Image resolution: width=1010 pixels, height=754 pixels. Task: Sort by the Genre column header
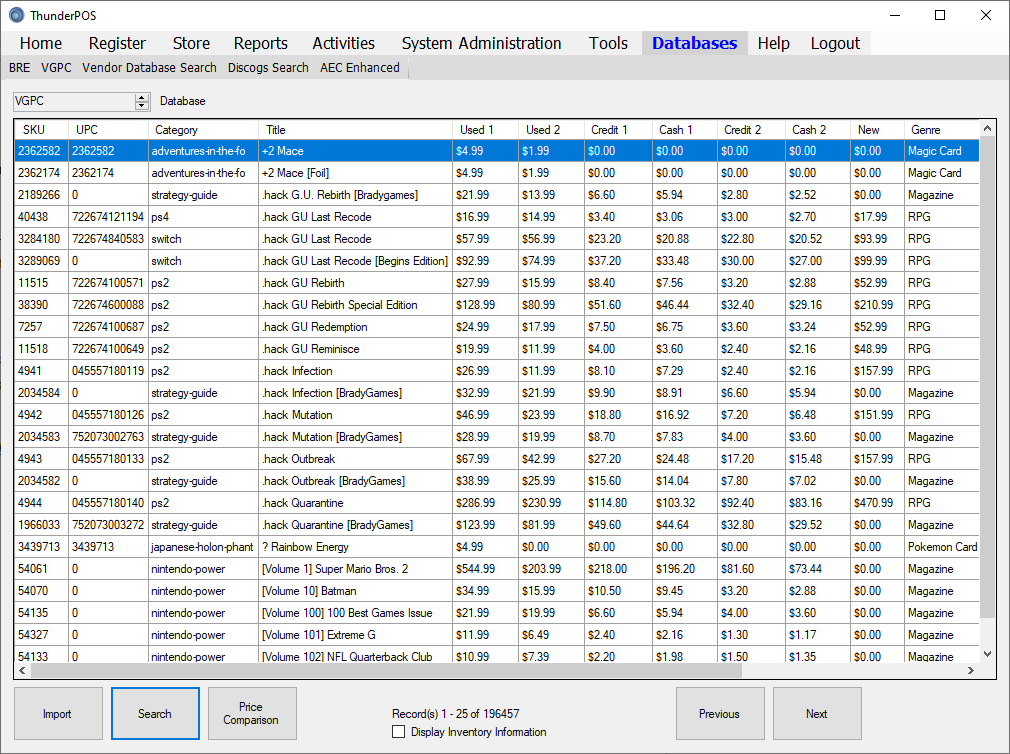941,129
